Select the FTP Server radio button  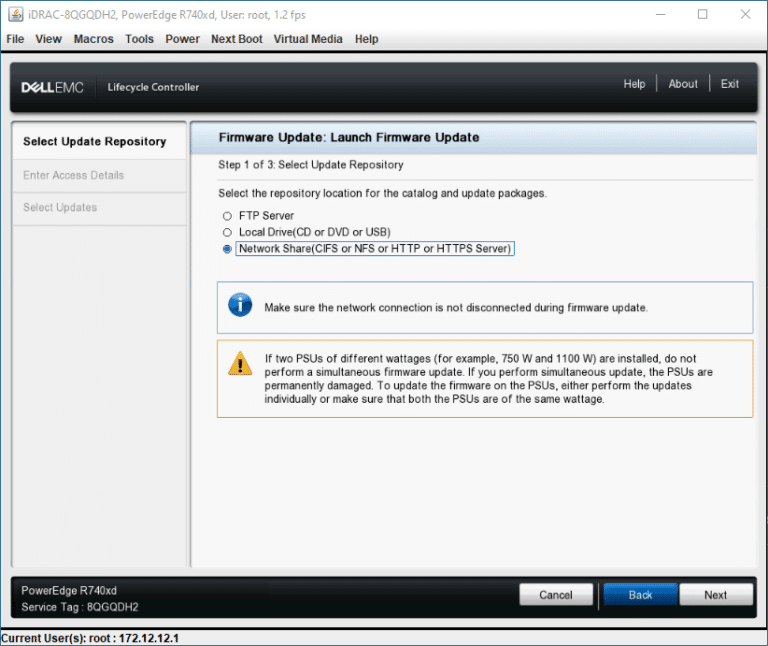[x=227, y=216]
